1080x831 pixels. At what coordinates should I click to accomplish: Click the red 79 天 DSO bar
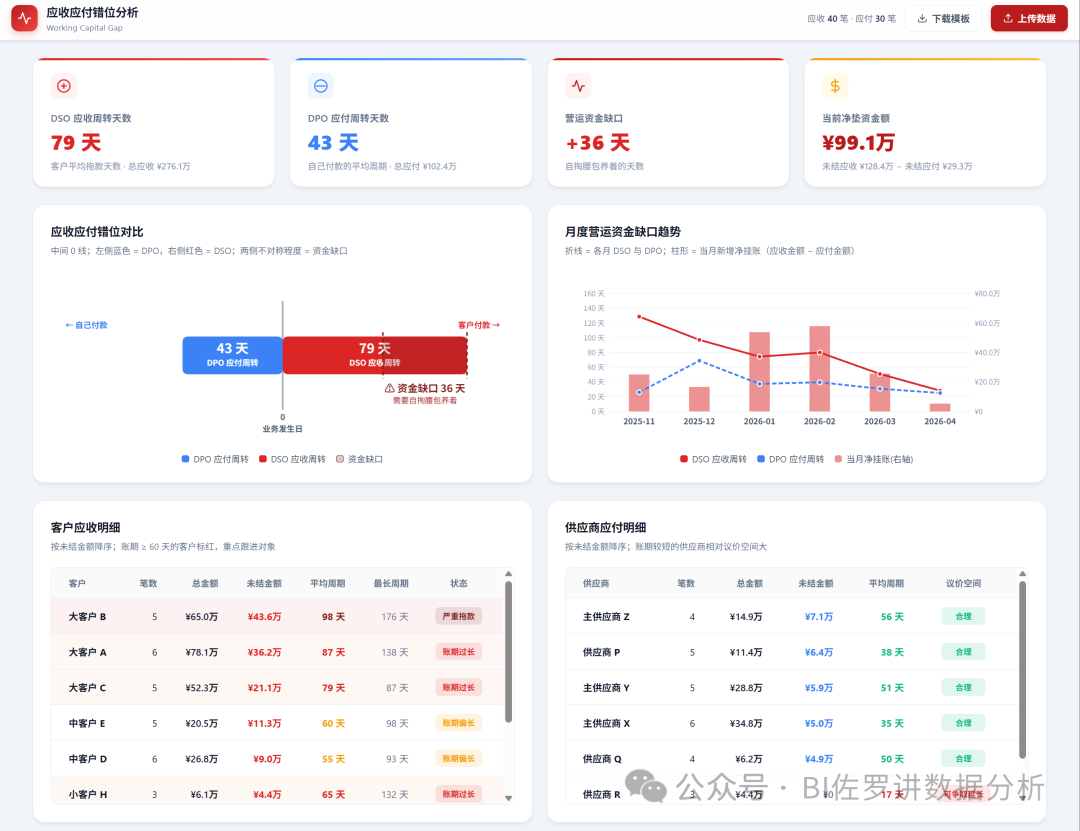(x=375, y=356)
